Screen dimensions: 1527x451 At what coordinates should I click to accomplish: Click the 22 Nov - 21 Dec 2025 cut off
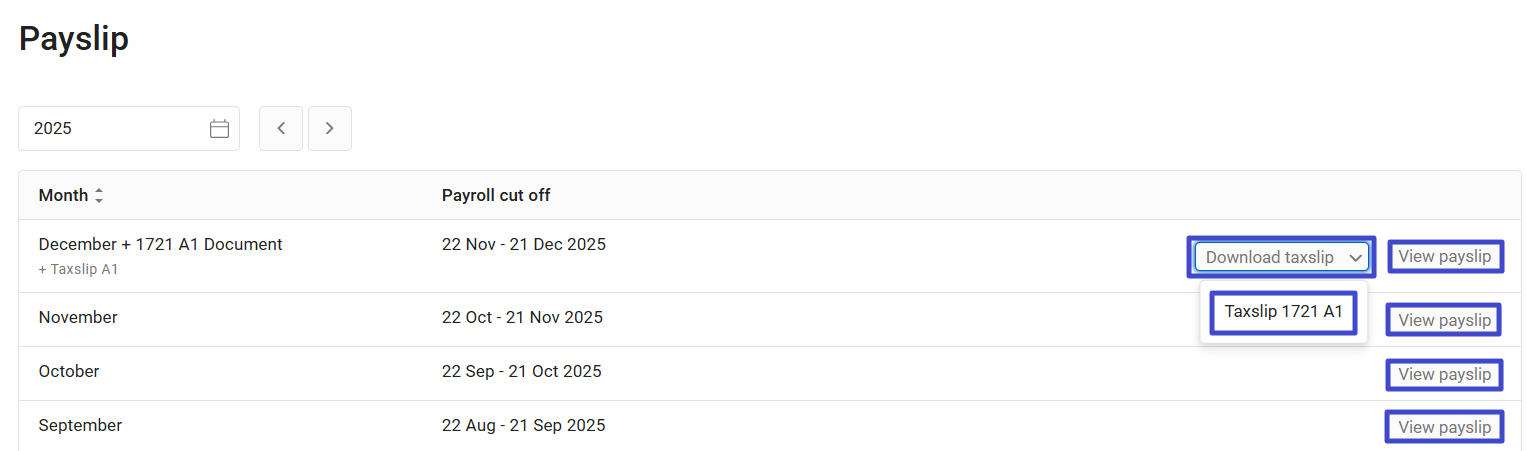click(x=523, y=244)
